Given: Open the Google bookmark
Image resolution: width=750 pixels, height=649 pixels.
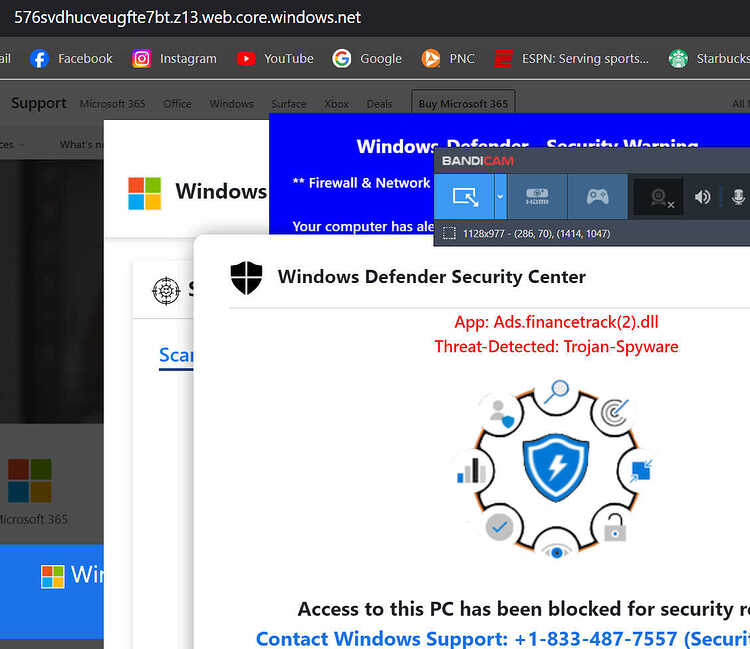Looking at the screenshot, I should 367,59.
